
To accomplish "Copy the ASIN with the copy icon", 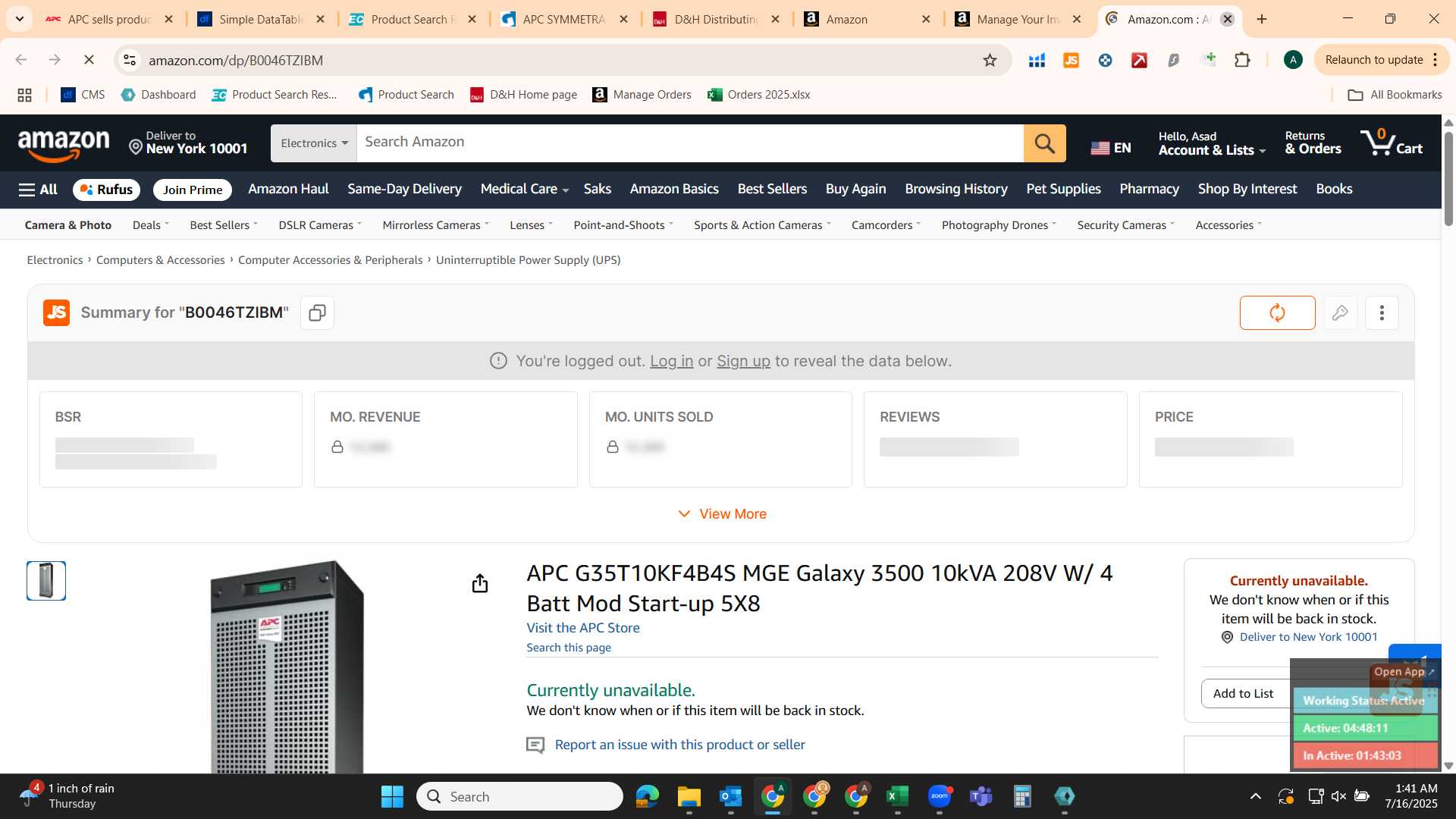I will pyautogui.click(x=317, y=312).
